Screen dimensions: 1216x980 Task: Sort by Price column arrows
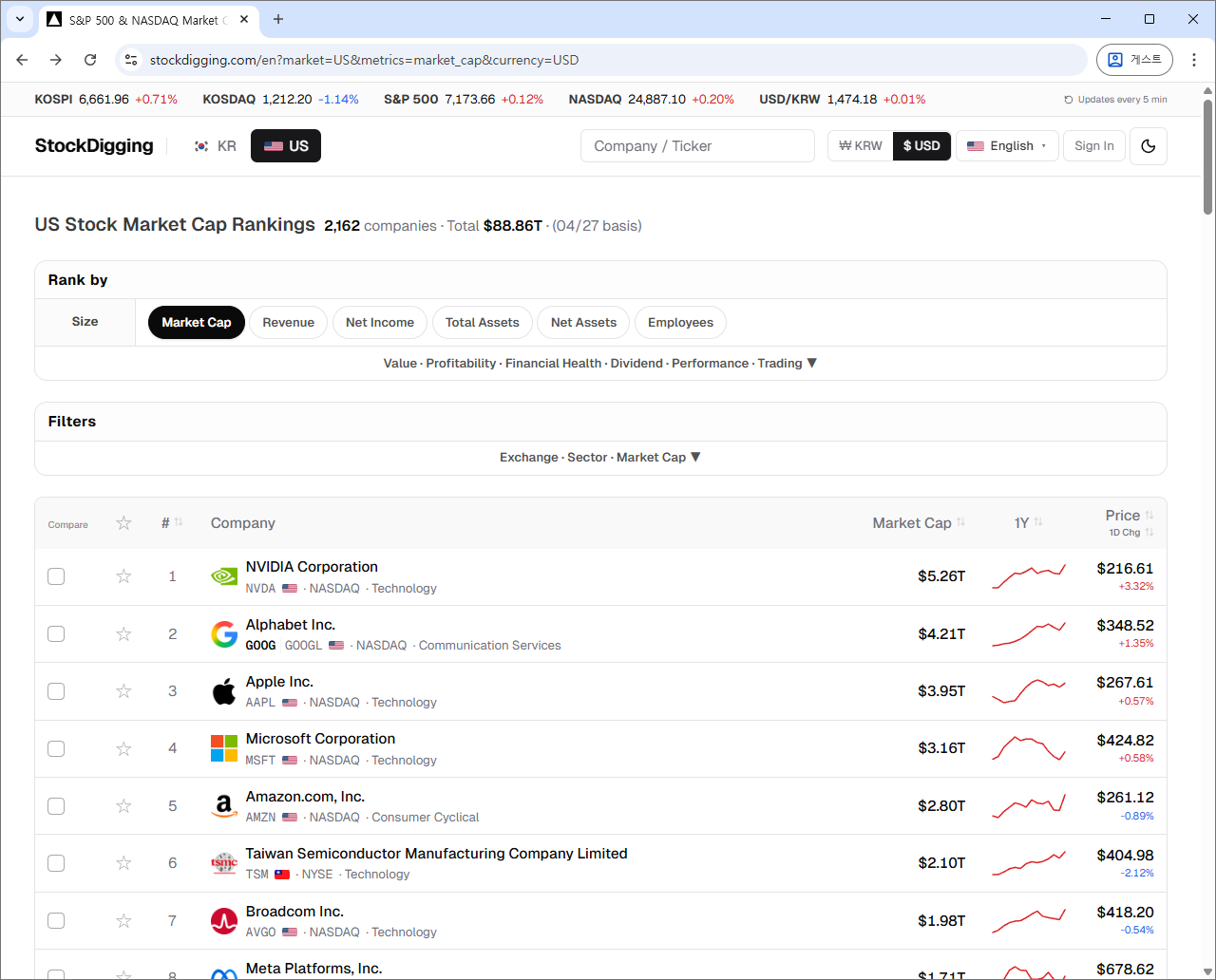tap(1149, 515)
